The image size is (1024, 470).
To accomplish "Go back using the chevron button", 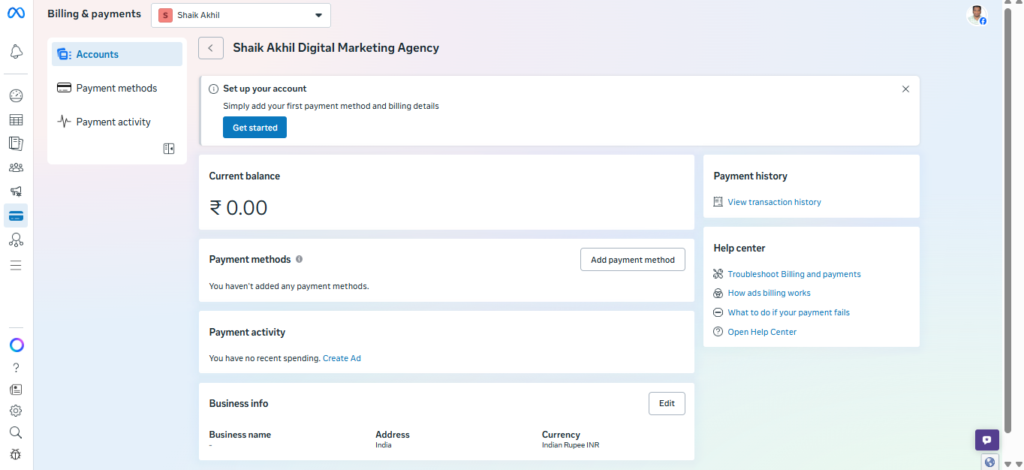I will [211, 48].
